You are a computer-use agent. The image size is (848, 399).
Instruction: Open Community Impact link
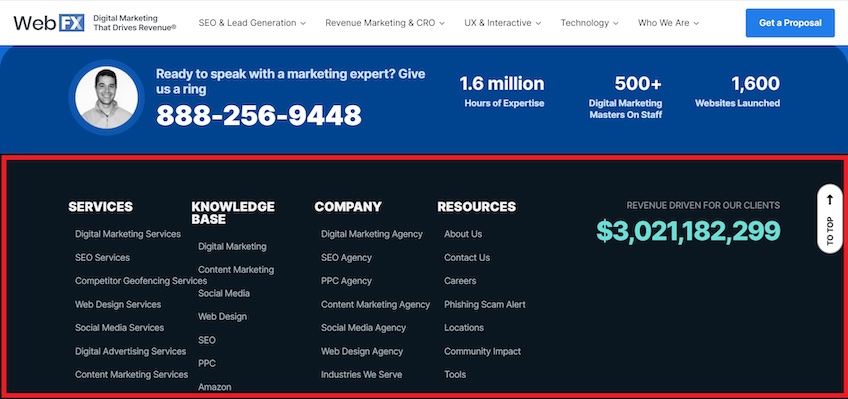(482, 351)
